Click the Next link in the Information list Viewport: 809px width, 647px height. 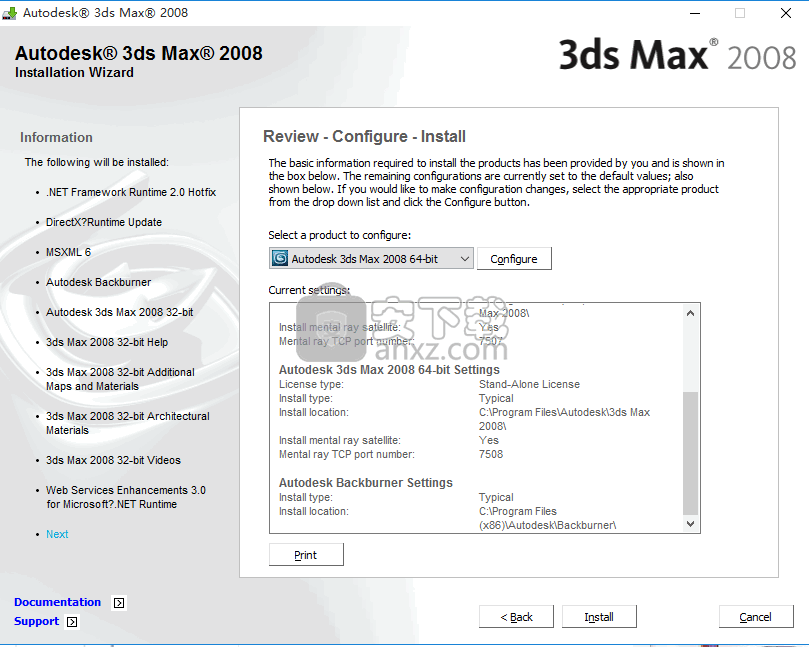(57, 534)
